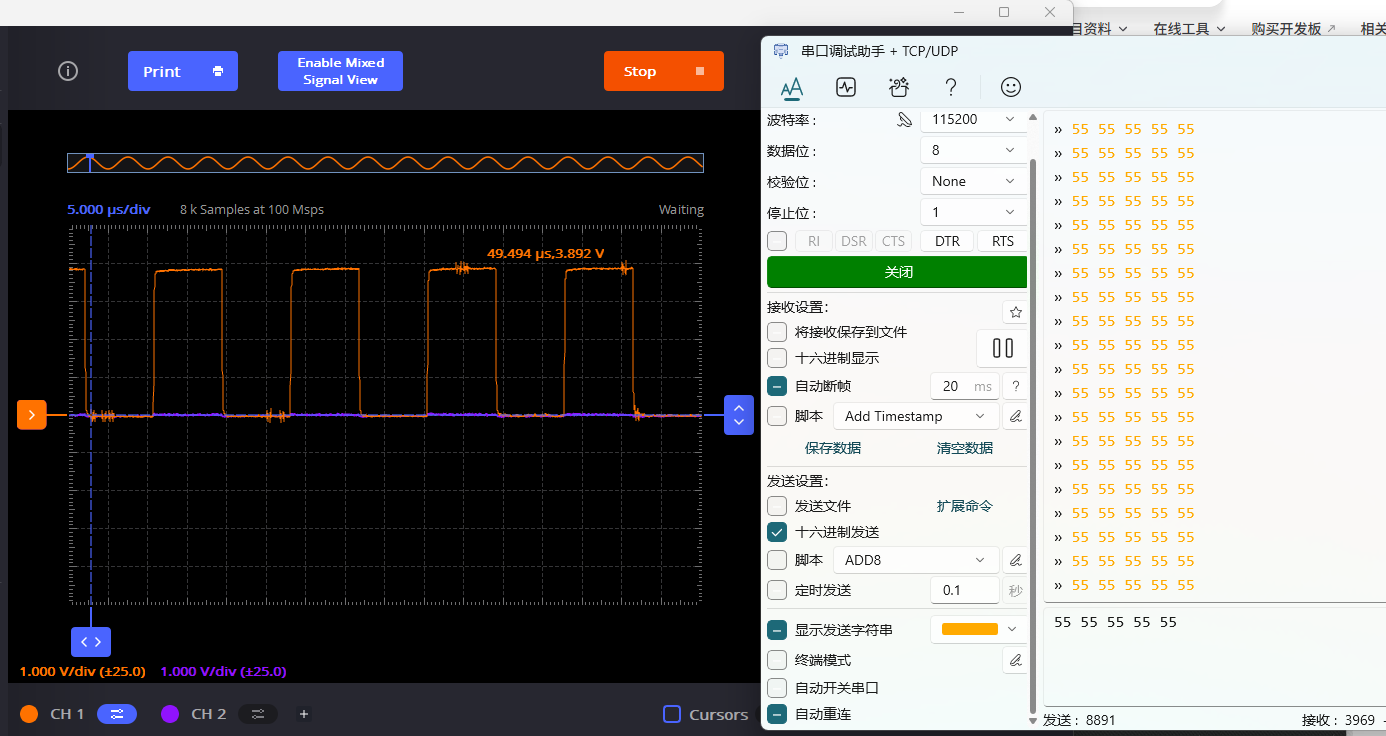Click the green 关闭 port button
This screenshot has height=736, width=1386.
pos(897,272)
